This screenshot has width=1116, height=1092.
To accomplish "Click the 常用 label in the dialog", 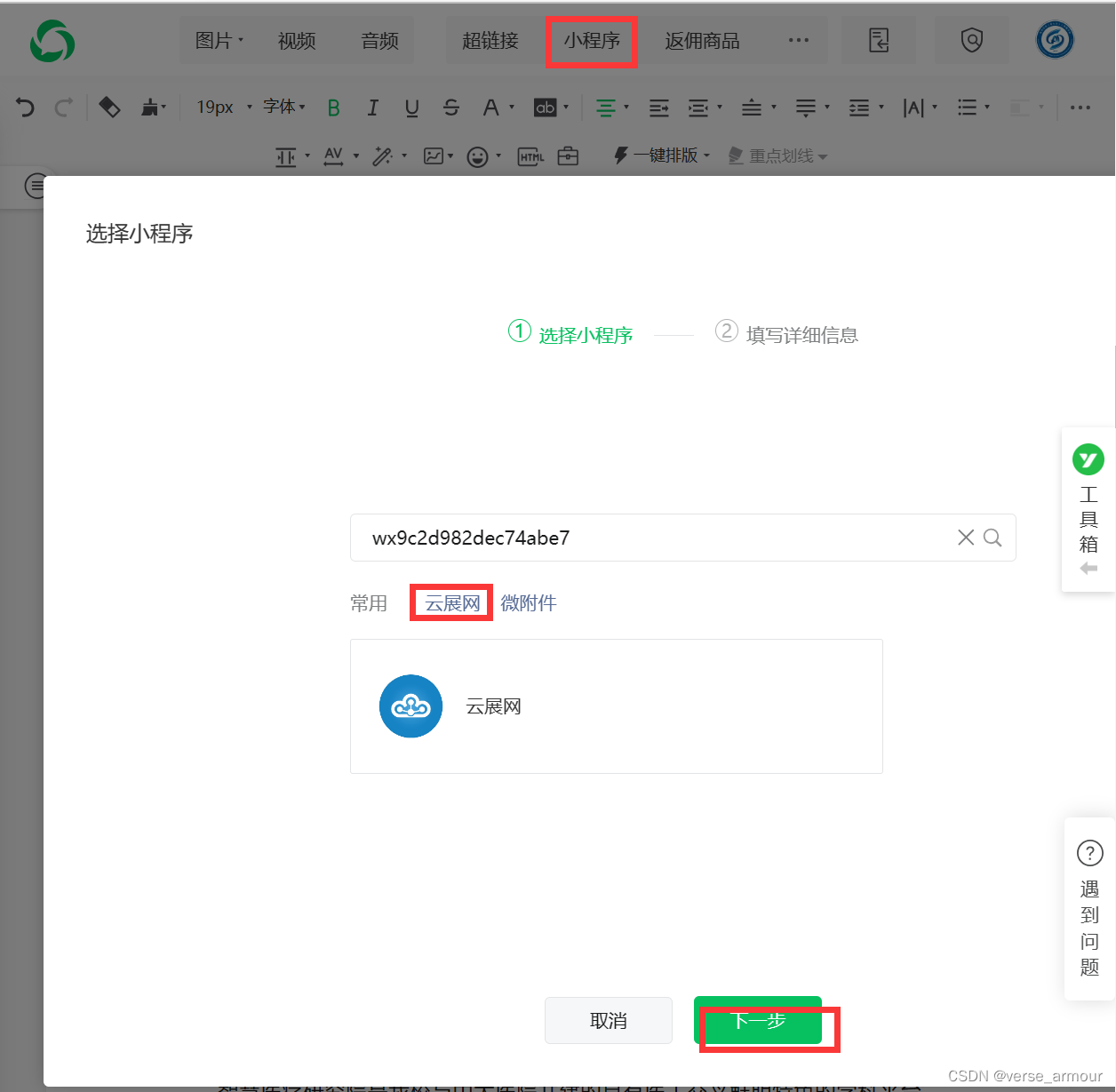I will coord(369,603).
